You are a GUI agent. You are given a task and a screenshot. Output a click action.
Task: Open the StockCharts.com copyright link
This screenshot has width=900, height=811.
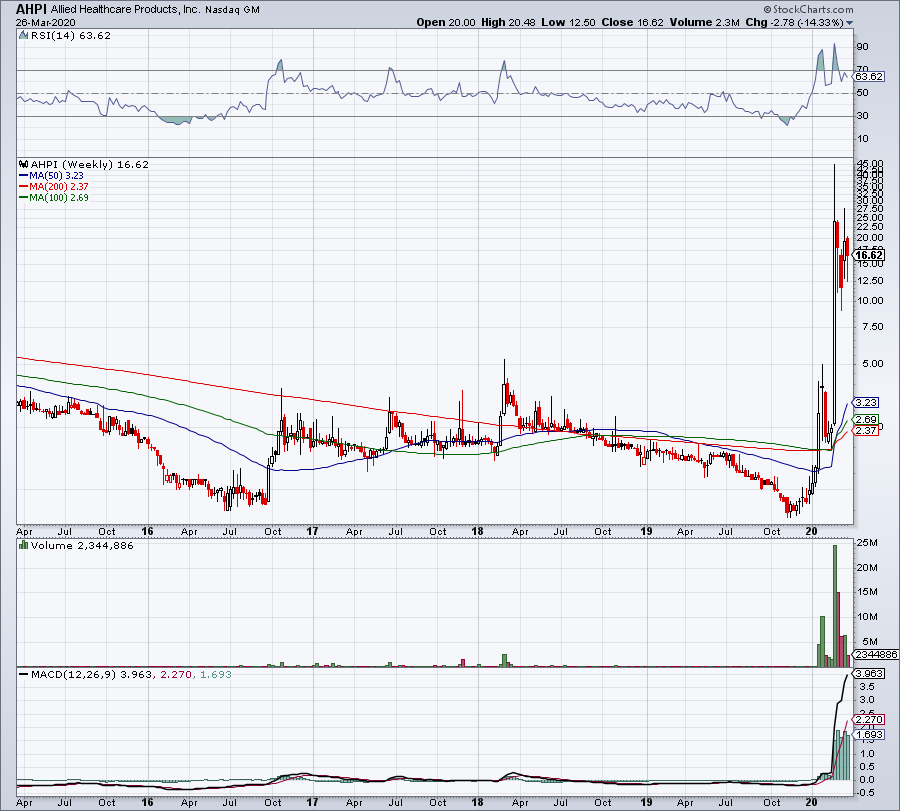tap(808, 9)
